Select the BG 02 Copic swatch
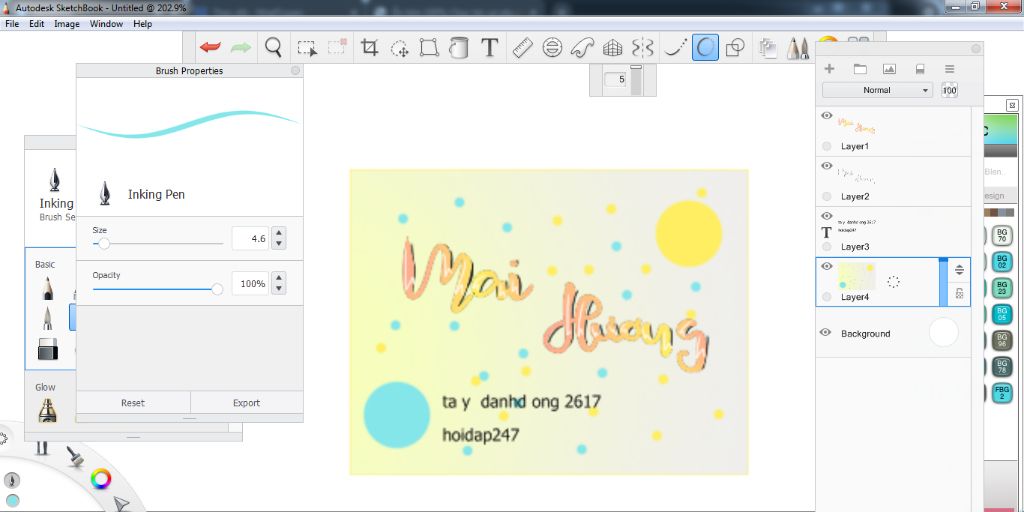1024x512 pixels. [x=1002, y=262]
